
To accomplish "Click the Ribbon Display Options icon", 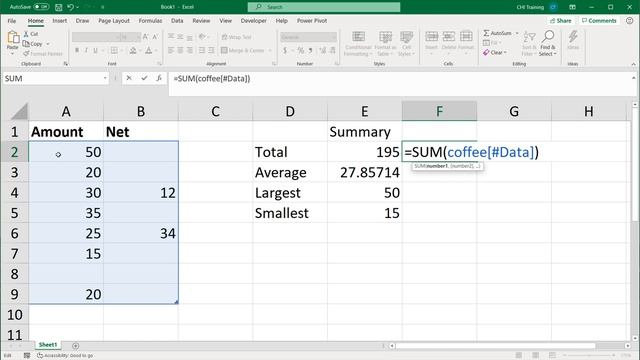I will (572, 7).
